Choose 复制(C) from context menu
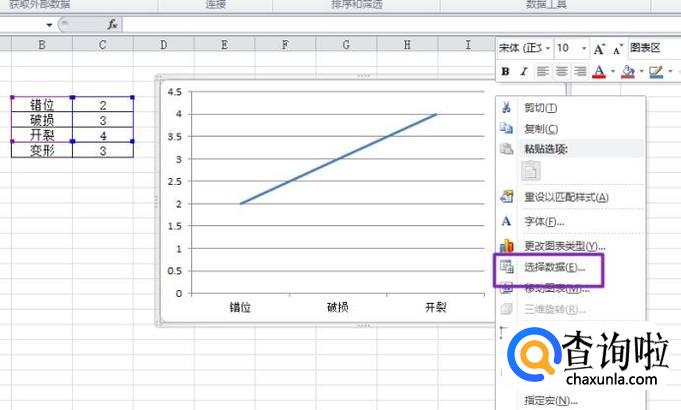681x410 pixels. click(x=541, y=129)
